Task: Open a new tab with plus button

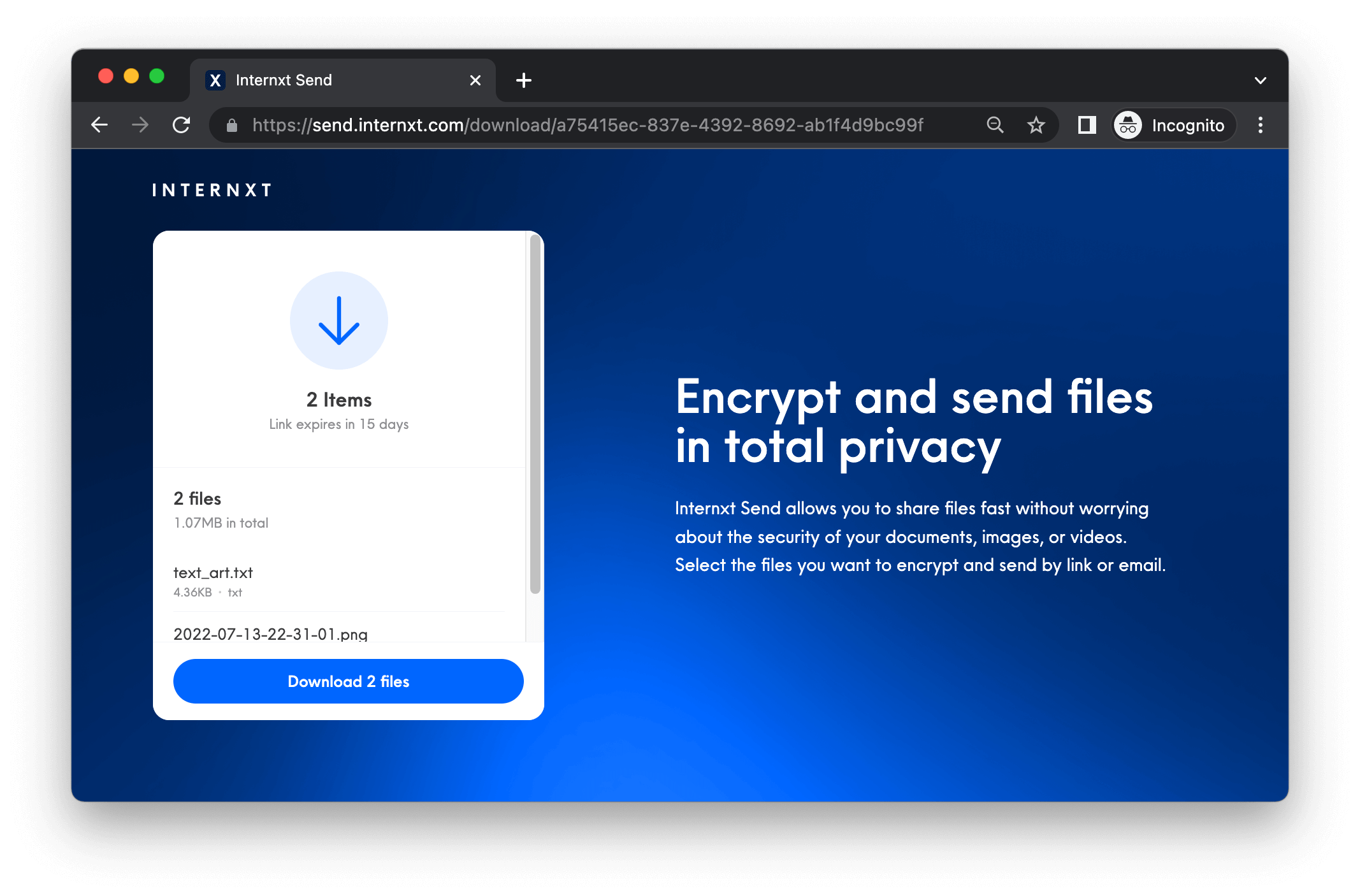Action: click(524, 80)
